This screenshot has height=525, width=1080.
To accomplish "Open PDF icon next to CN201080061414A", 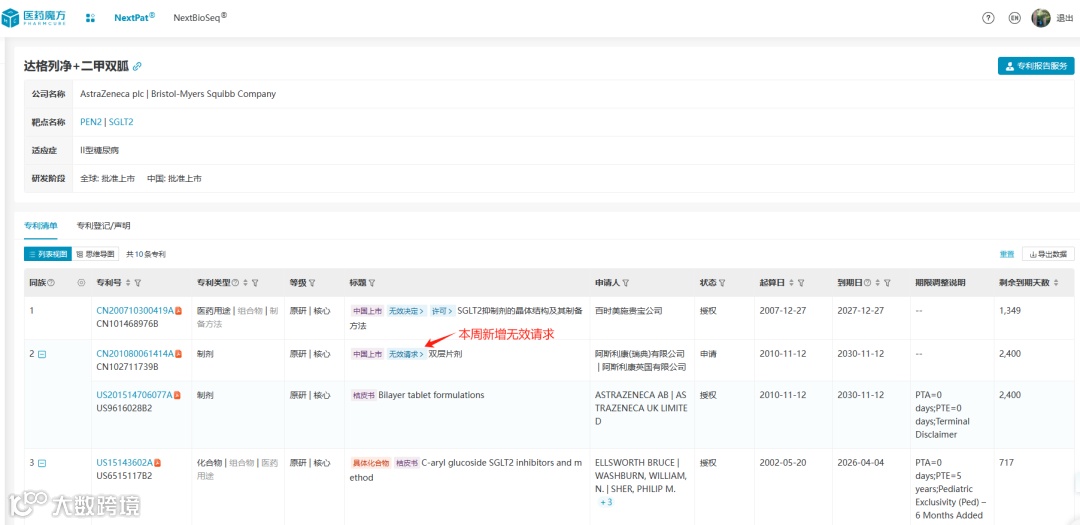I will click(178, 354).
